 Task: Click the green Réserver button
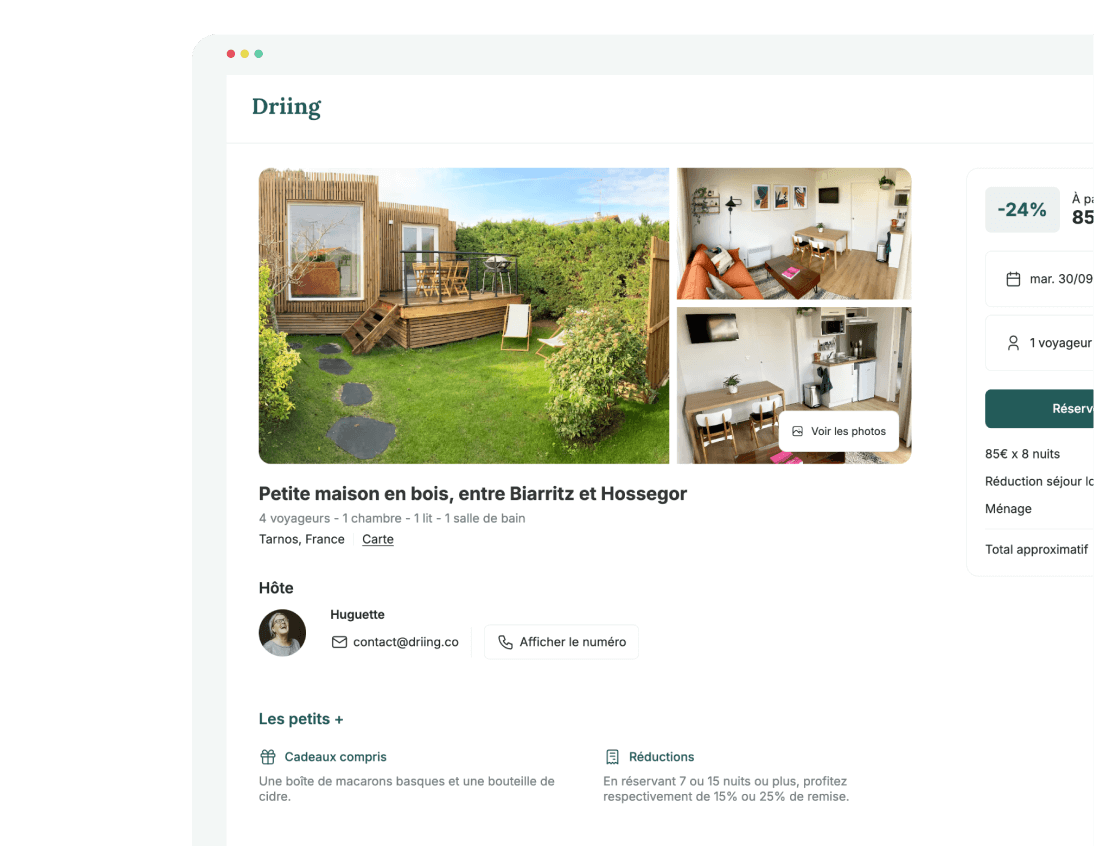(x=1040, y=409)
